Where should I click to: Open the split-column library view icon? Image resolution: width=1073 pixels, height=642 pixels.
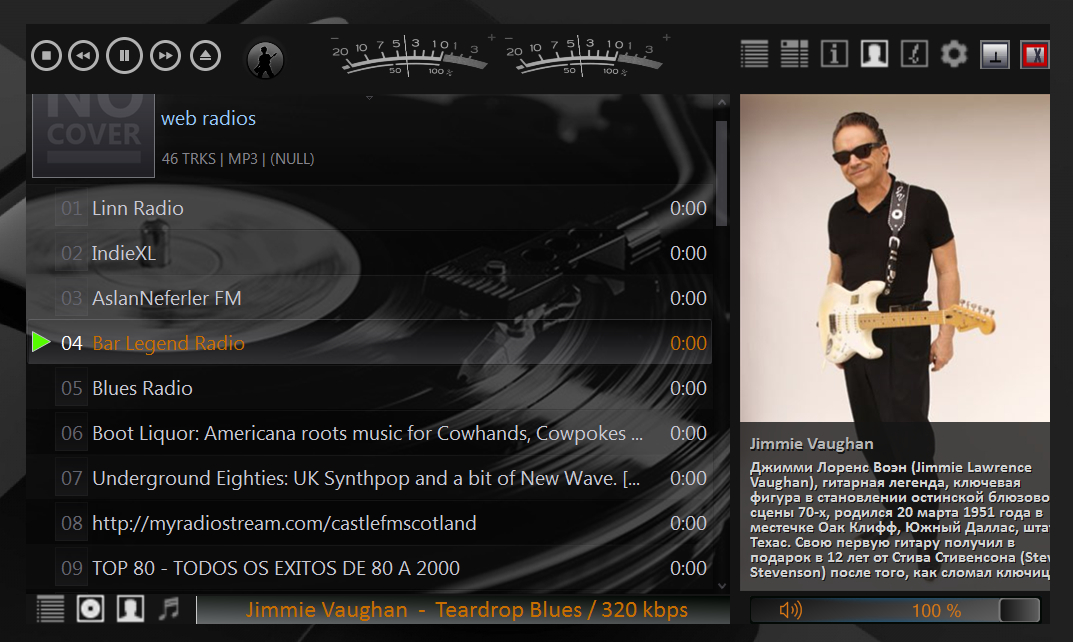(794, 54)
